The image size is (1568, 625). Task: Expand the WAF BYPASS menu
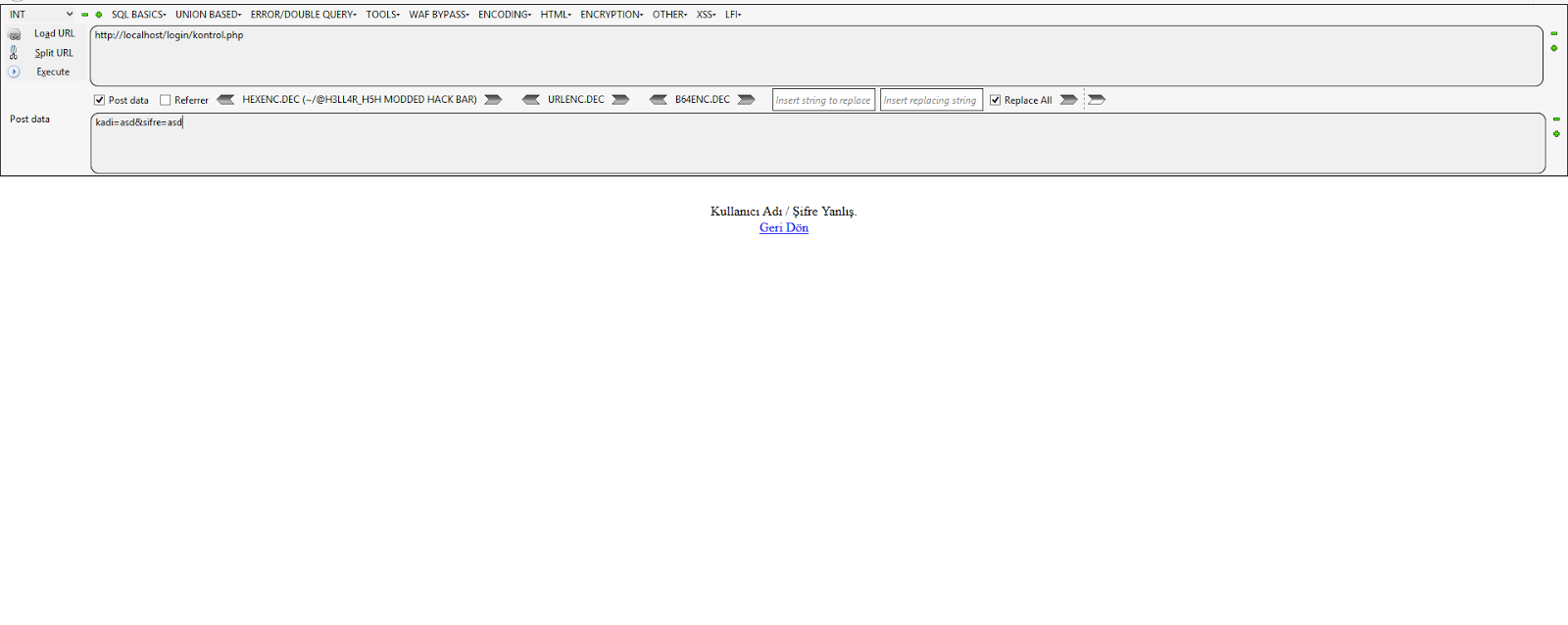coord(439,15)
